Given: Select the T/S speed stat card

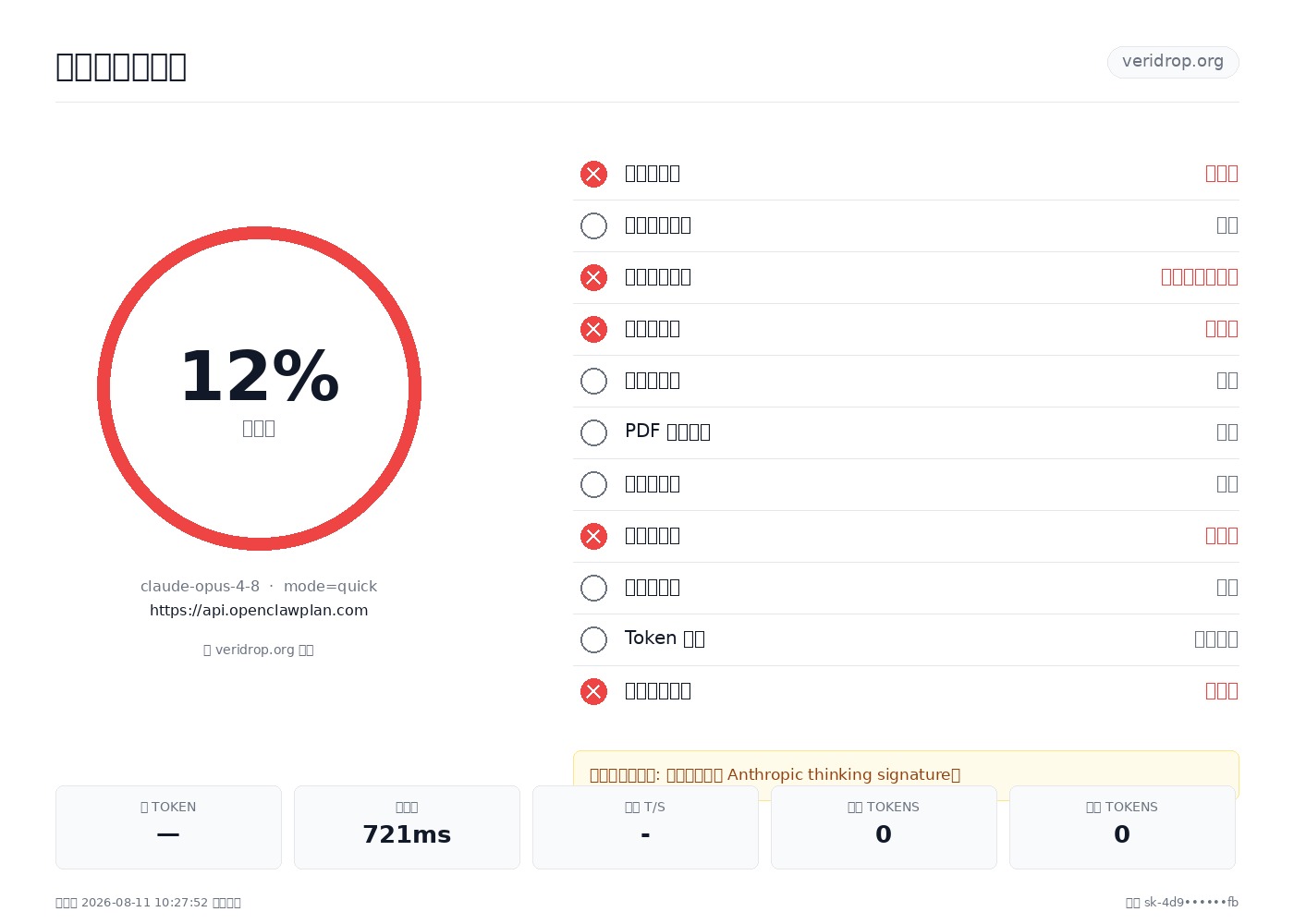Looking at the screenshot, I should tap(645, 827).
